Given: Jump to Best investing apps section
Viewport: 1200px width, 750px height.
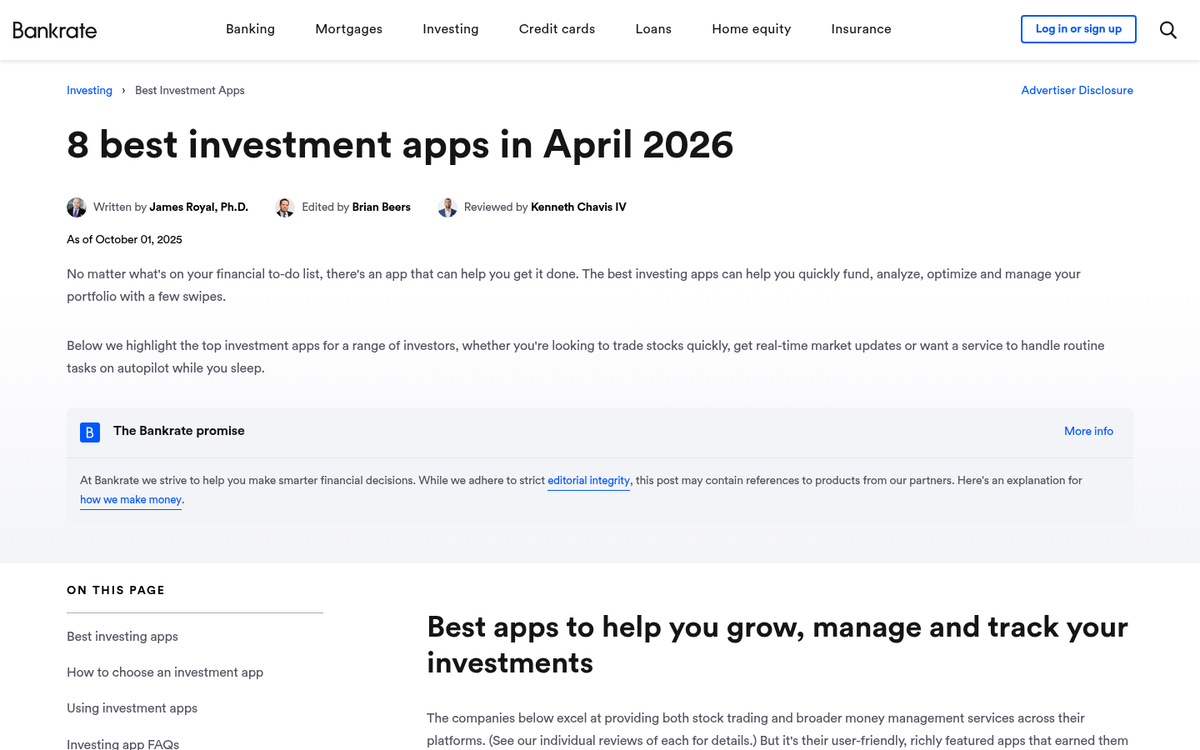Looking at the screenshot, I should pyautogui.click(x=122, y=636).
